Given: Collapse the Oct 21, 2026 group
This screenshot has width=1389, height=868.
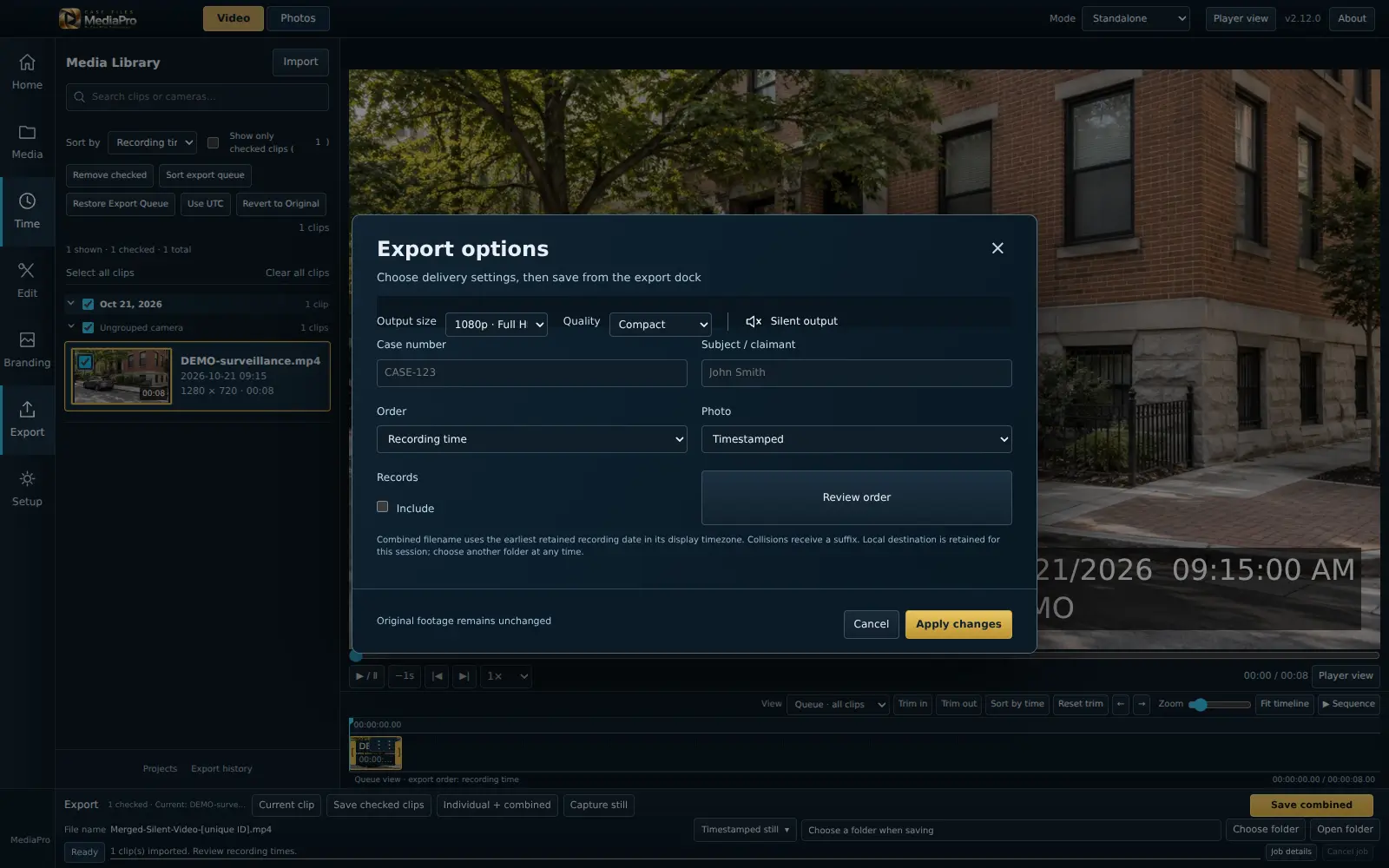Looking at the screenshot, I should click(x=71, y=304).
